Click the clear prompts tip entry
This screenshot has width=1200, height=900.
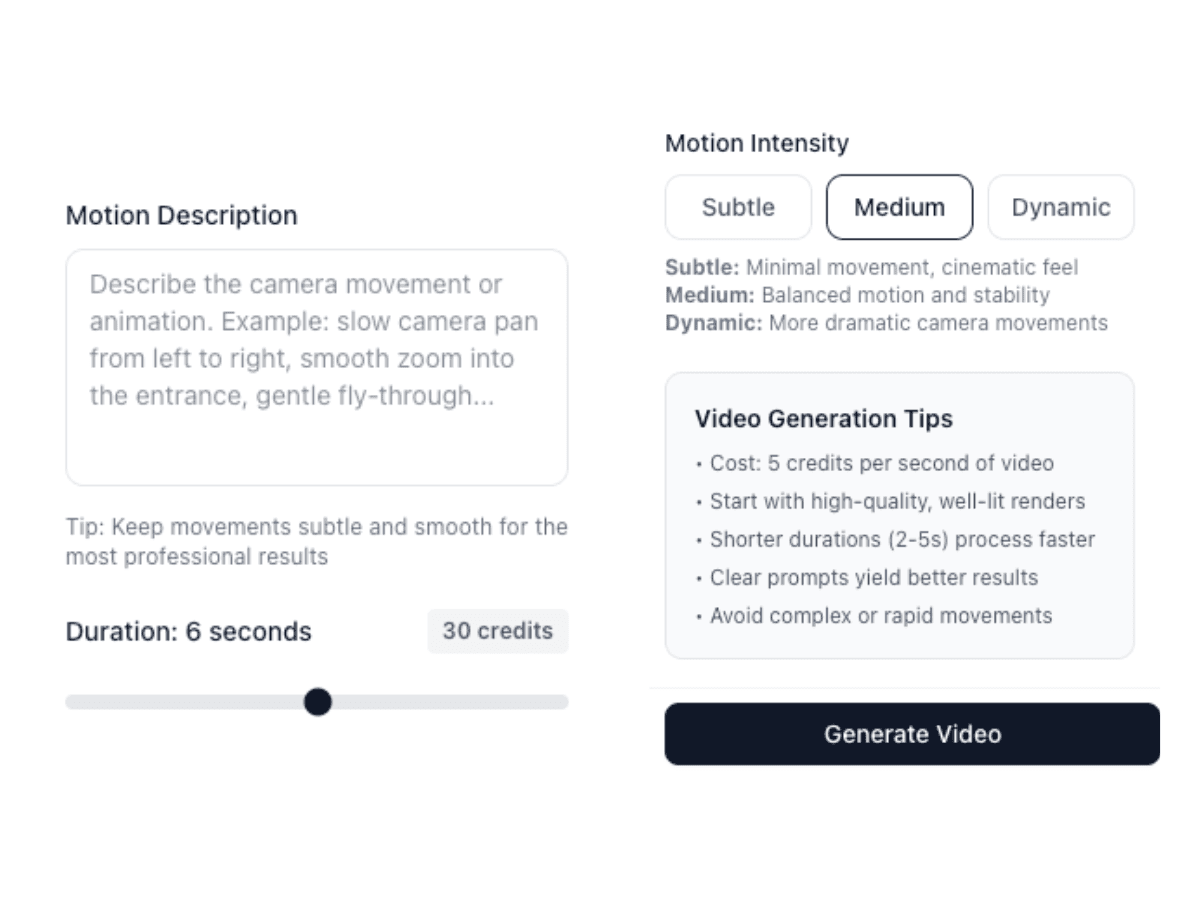(x=874, y=577)
